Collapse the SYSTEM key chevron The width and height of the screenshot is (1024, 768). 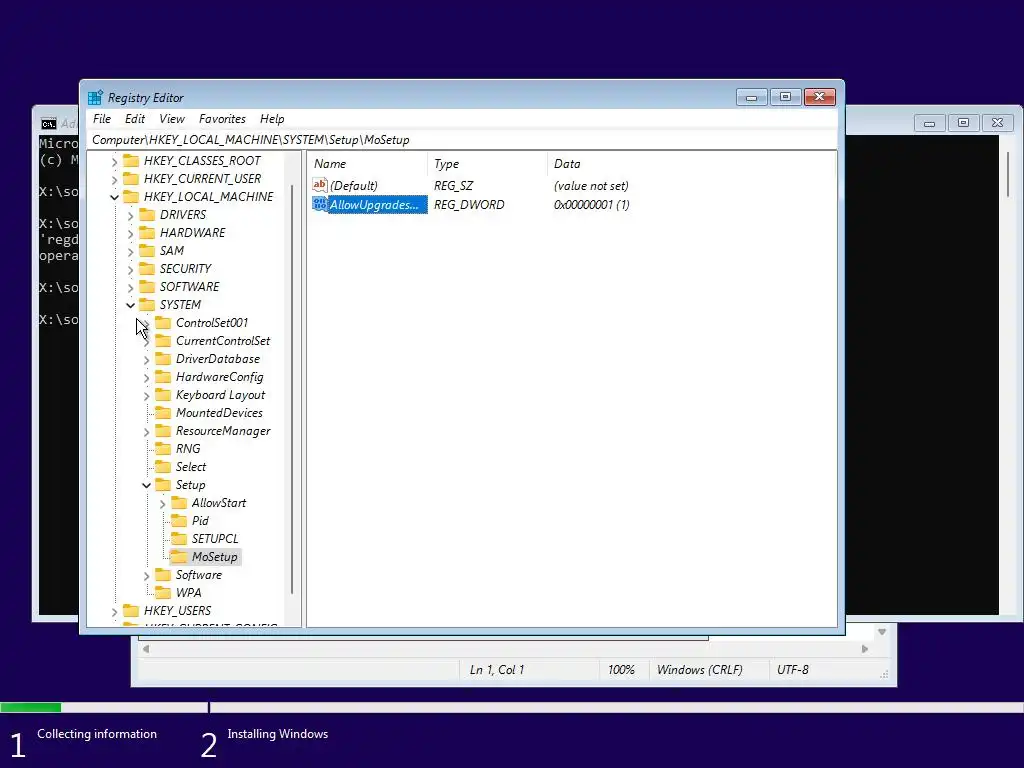tap(130, 305)
